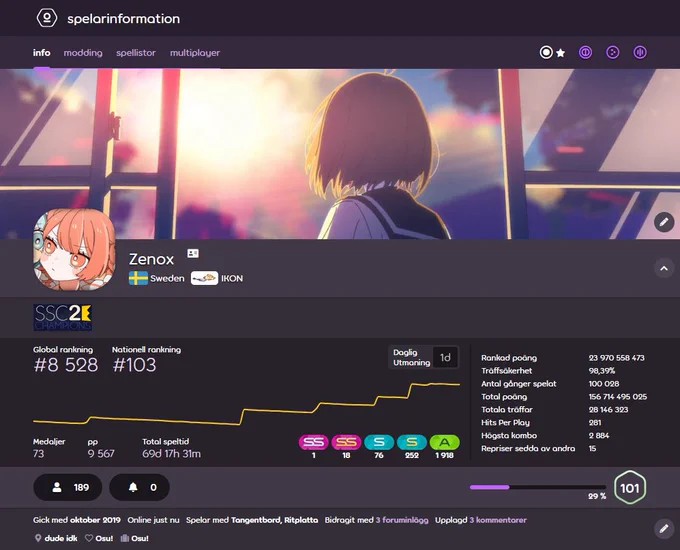This screenshot has width=680, height=550.
Task: Open the 3 kommentarer link
Action: pos(498,520)
